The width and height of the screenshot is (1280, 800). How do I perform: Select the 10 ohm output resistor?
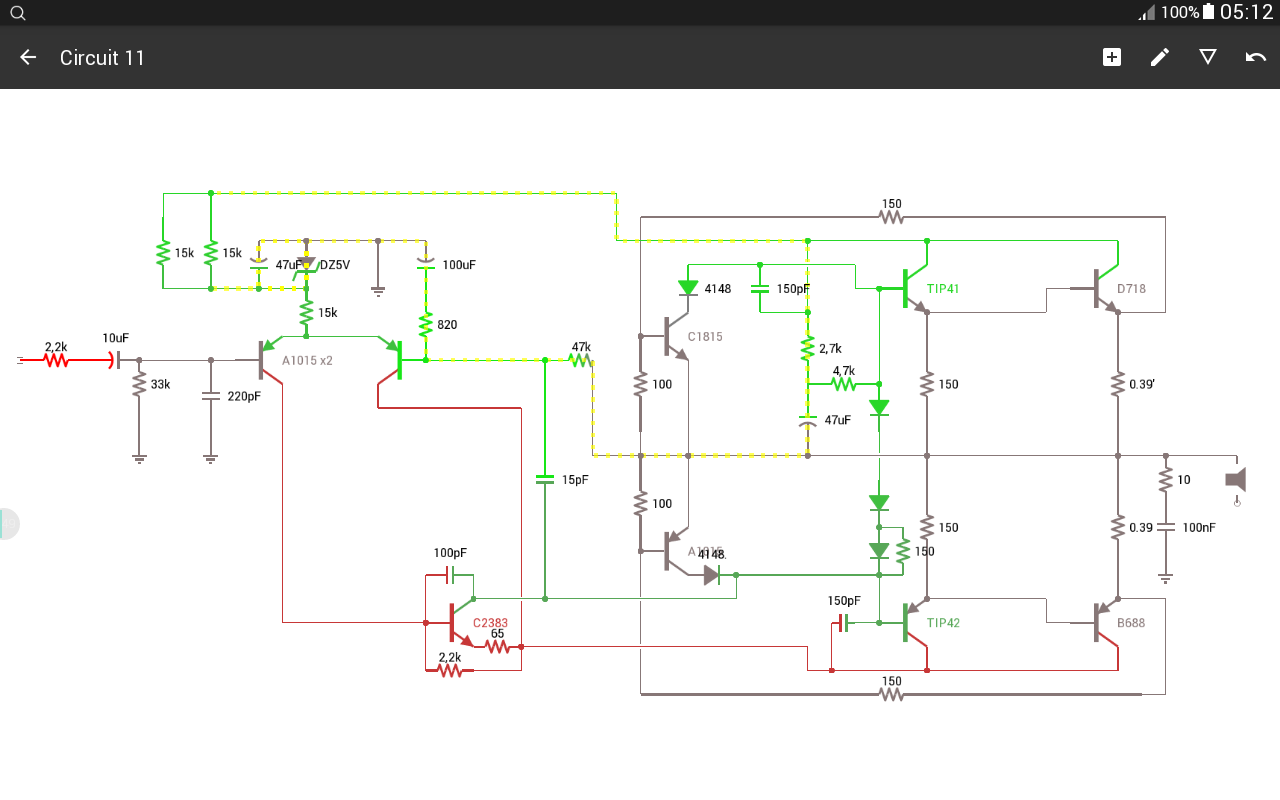point(1165,480)
